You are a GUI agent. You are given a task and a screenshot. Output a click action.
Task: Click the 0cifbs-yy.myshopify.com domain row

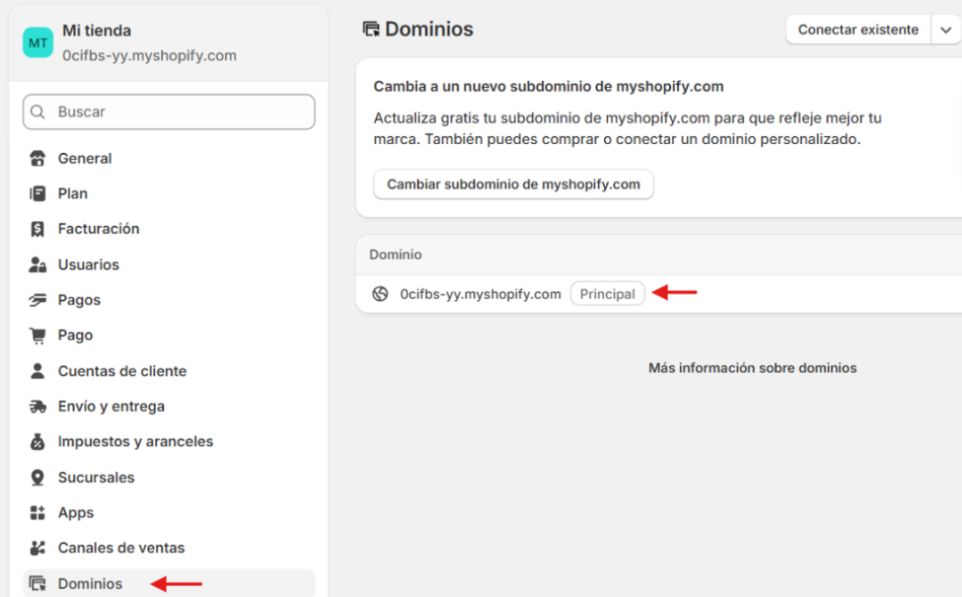pos(659,294)
